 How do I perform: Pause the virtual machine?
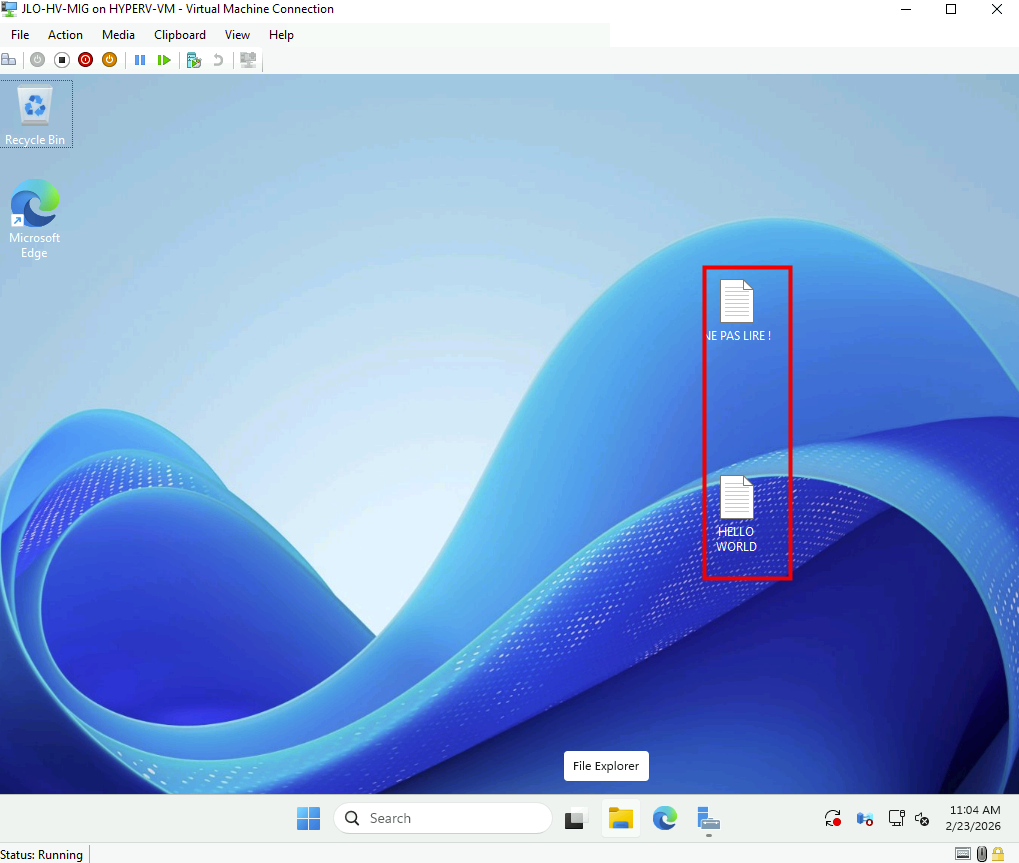140,60
